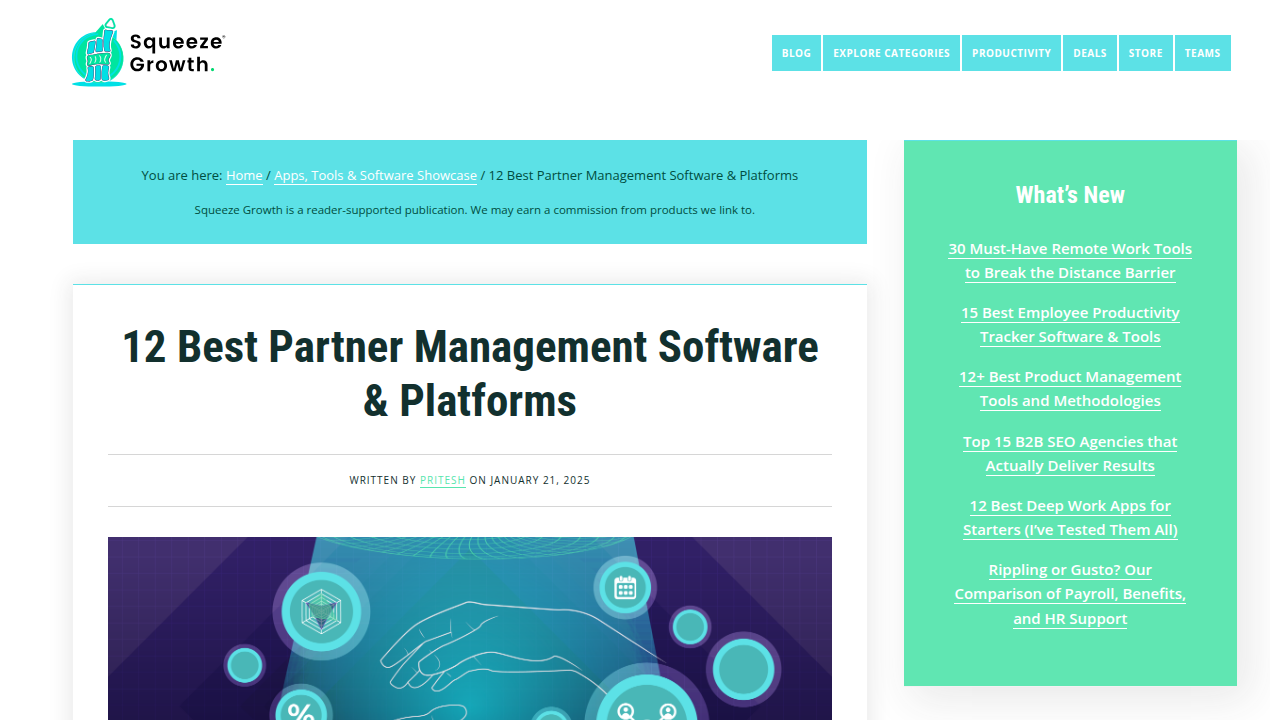Open Explore Categories menu
Viewport: 1280px width, 720px height.
(891, 53)
